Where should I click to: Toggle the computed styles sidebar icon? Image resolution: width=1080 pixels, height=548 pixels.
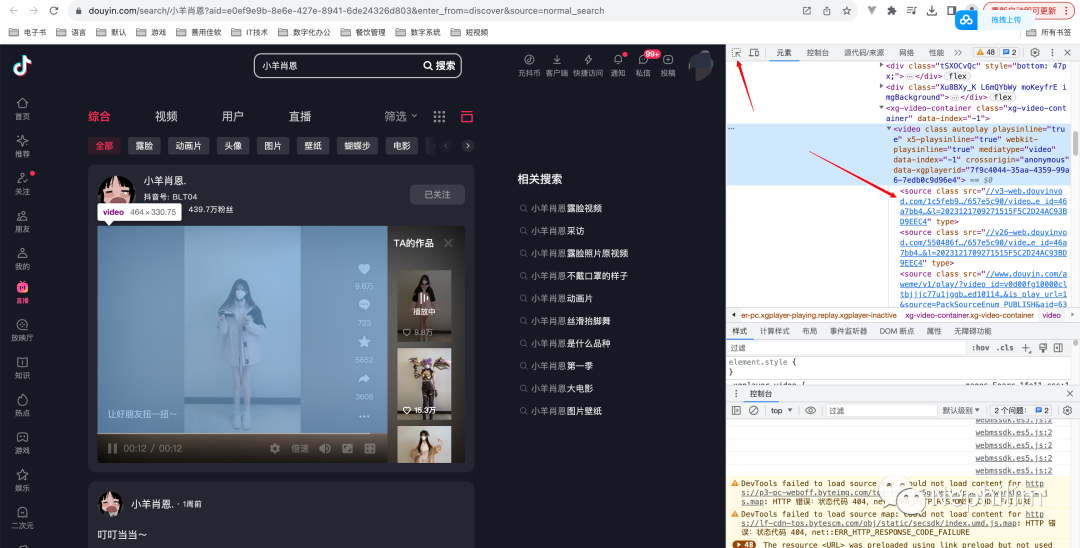tap(1057, 348)
